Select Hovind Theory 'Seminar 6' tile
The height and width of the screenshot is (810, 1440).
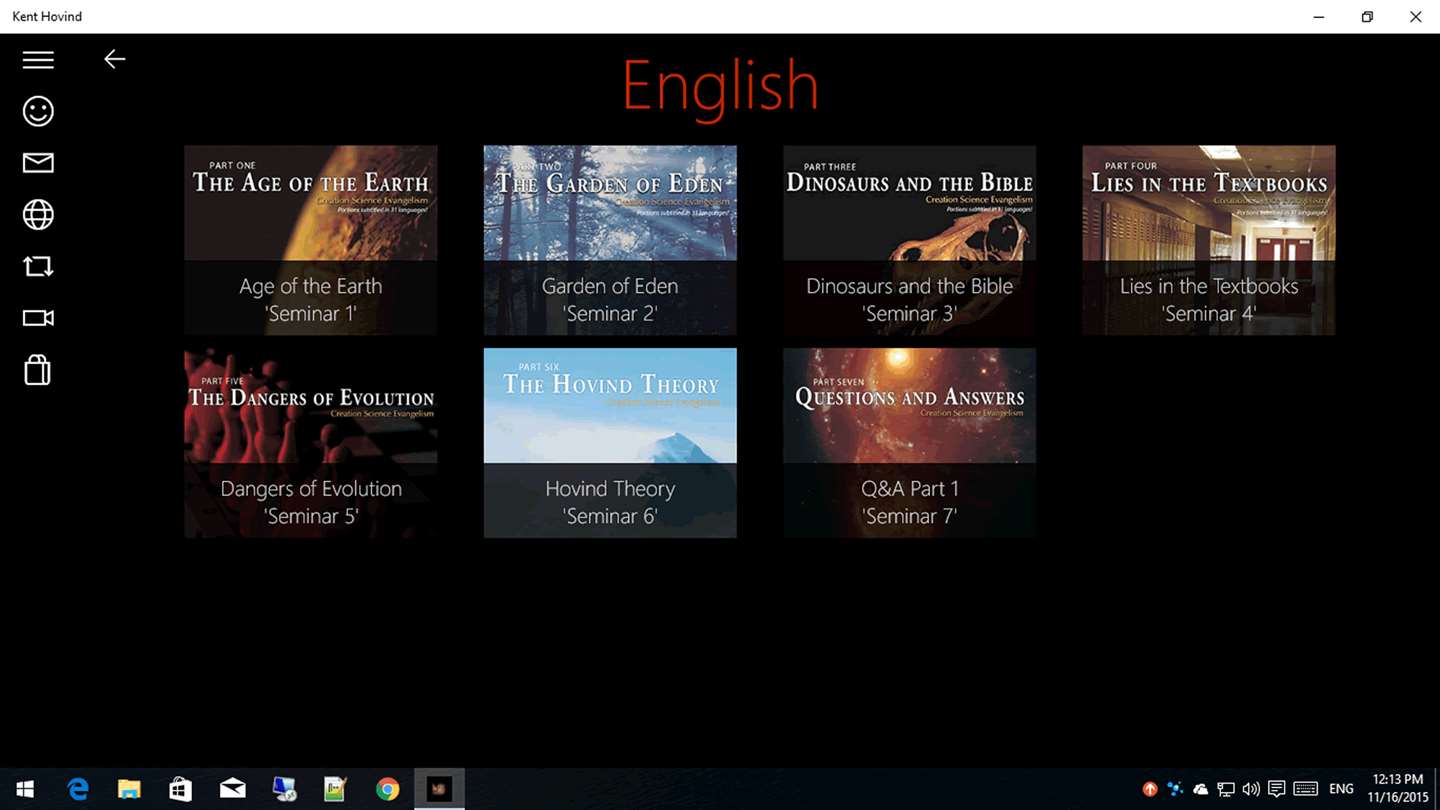coord(610,443)
